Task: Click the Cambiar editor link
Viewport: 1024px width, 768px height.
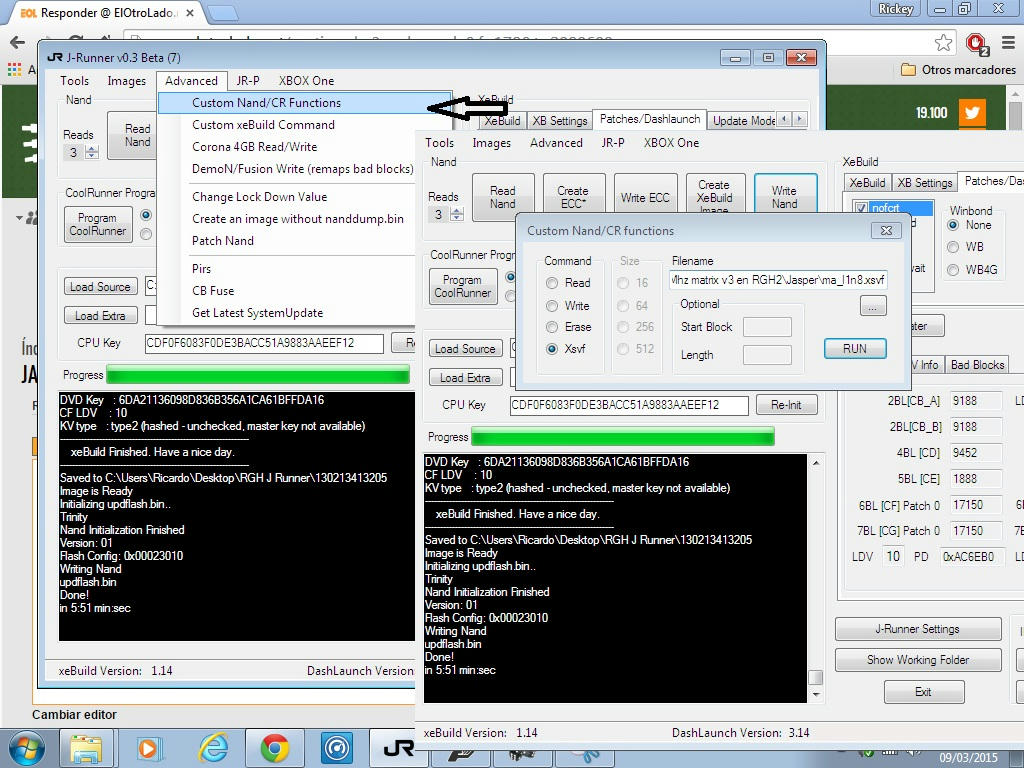Action: tap(74, 714)
